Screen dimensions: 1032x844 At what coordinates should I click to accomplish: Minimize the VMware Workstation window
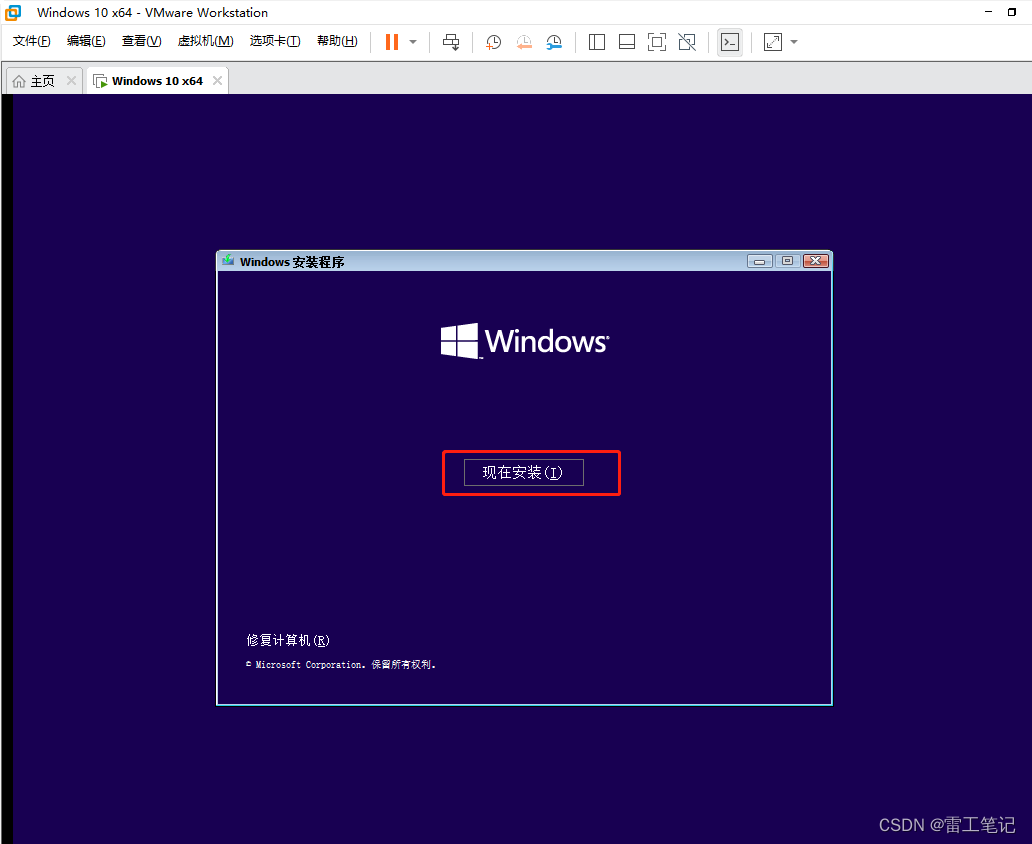[x=988, y=12]
